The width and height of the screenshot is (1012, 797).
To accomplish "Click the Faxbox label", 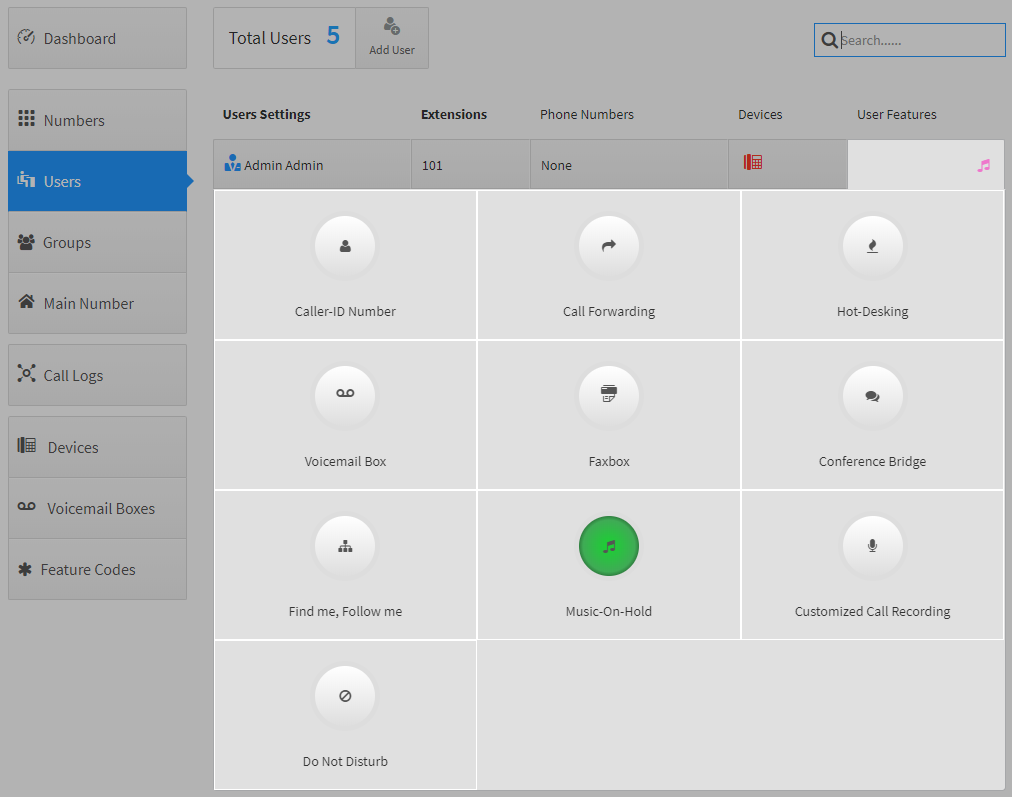I will 609,461.
